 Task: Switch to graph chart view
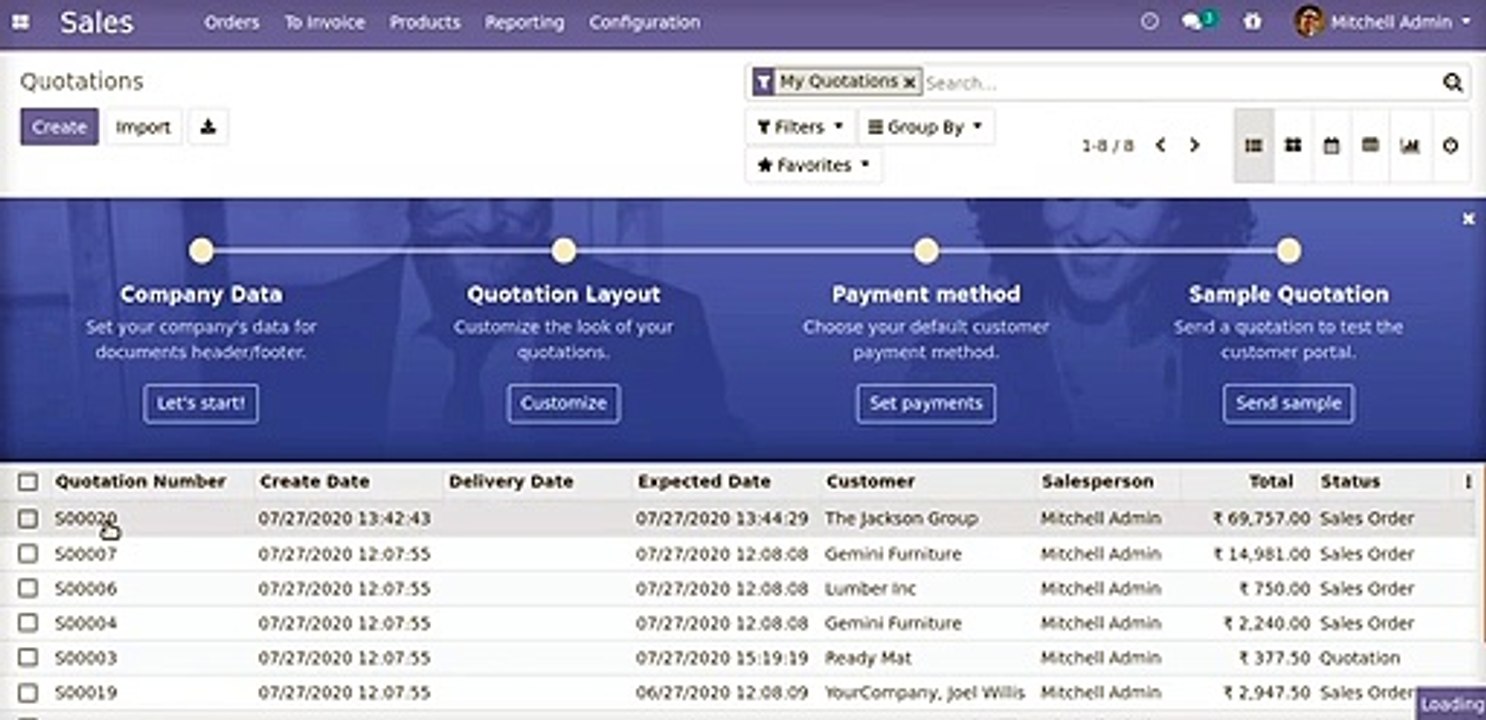click(1410, 146)
